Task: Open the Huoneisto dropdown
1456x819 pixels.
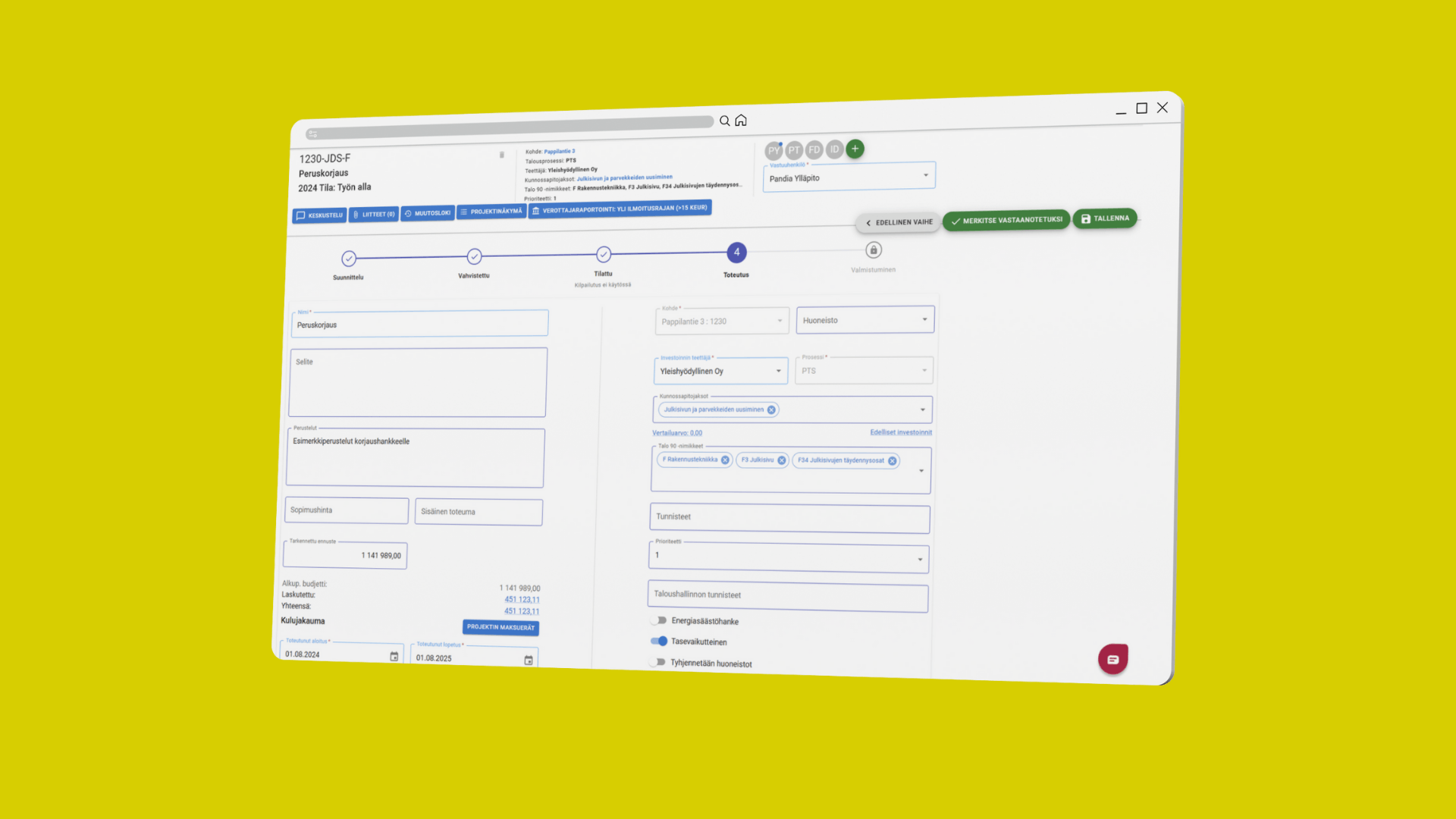Action: [865, 319]
